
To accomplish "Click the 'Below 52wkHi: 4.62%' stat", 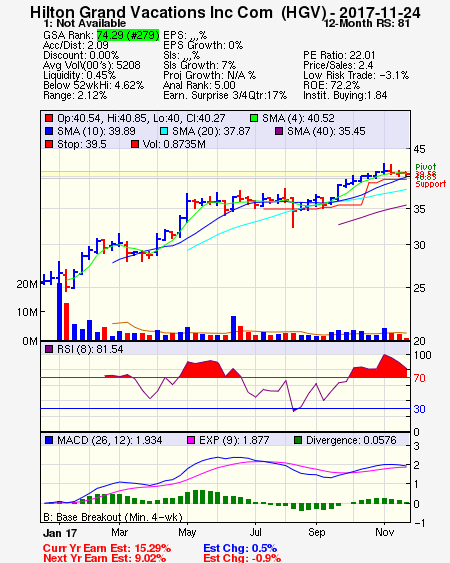I will tap(93, 85).
